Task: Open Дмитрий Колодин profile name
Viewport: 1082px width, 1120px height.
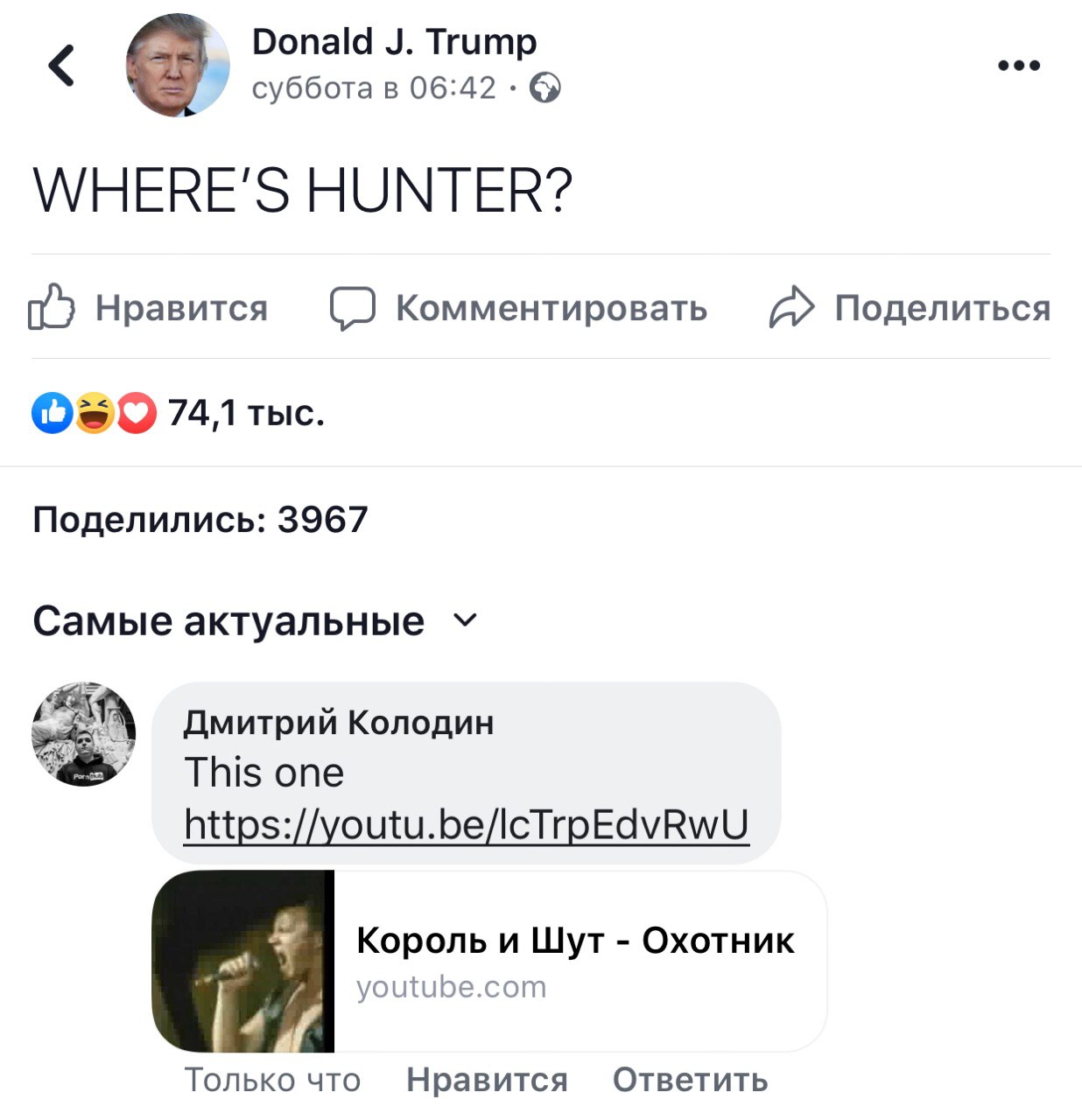Action: coord(339,723)
